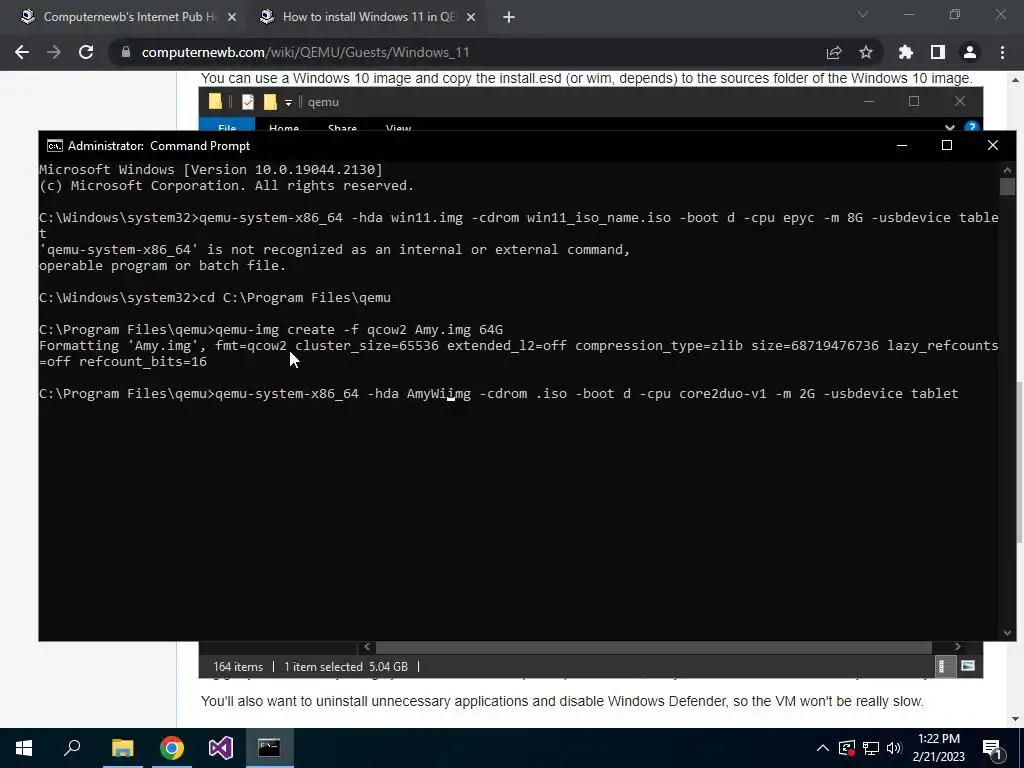Toggle Chrome side panel

(x=938, y=52)
